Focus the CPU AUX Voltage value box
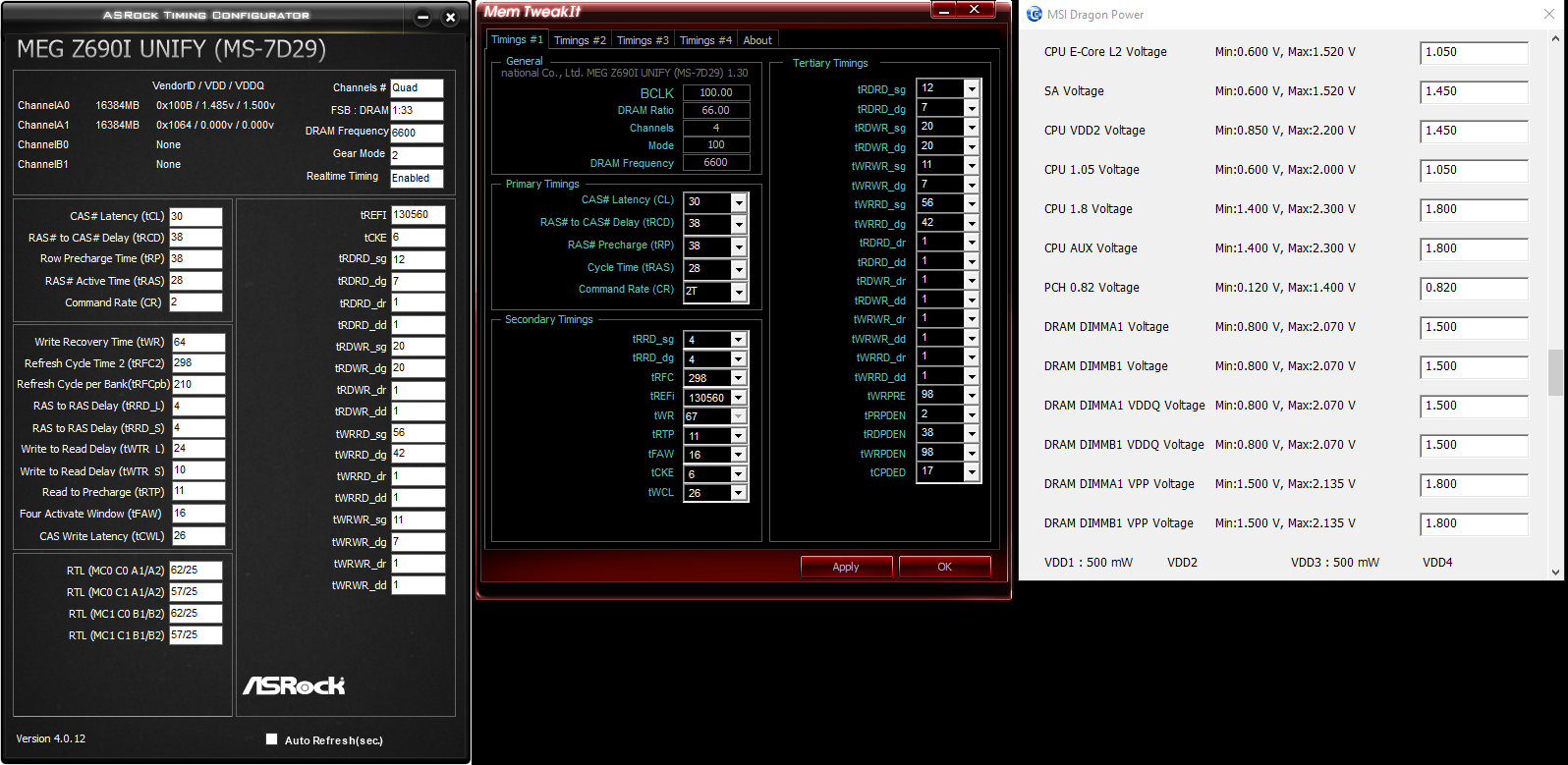Screen dimensions: 1568x765 (x=1474, y=249)
